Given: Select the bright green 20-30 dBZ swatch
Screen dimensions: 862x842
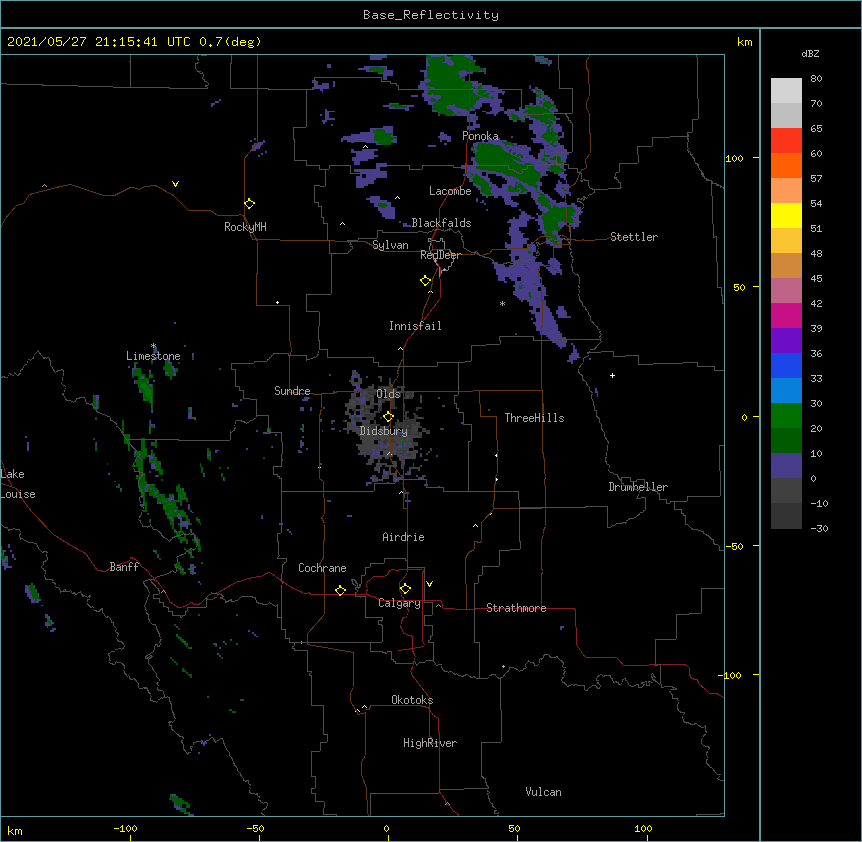Looking at the screenshot, I should point(786,416).
